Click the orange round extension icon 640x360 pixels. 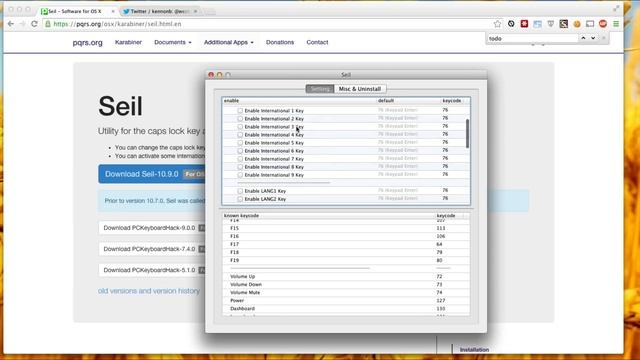pos(577,24)
